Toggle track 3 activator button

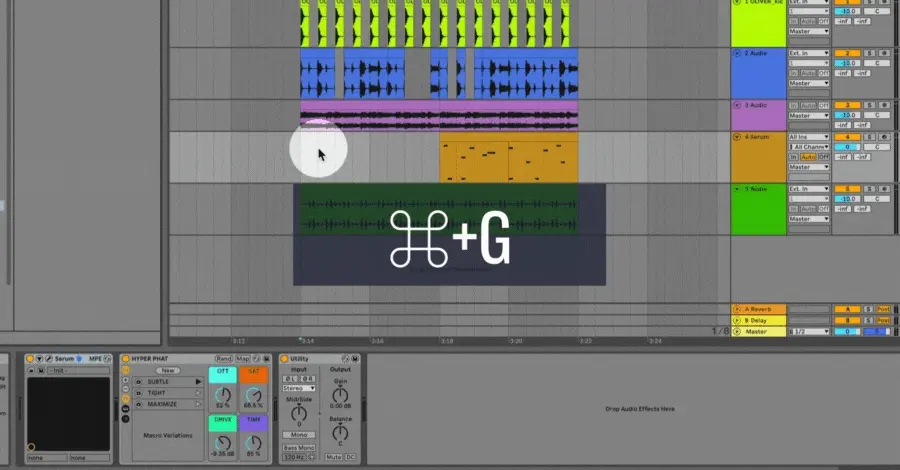click(x=847, y=105)
